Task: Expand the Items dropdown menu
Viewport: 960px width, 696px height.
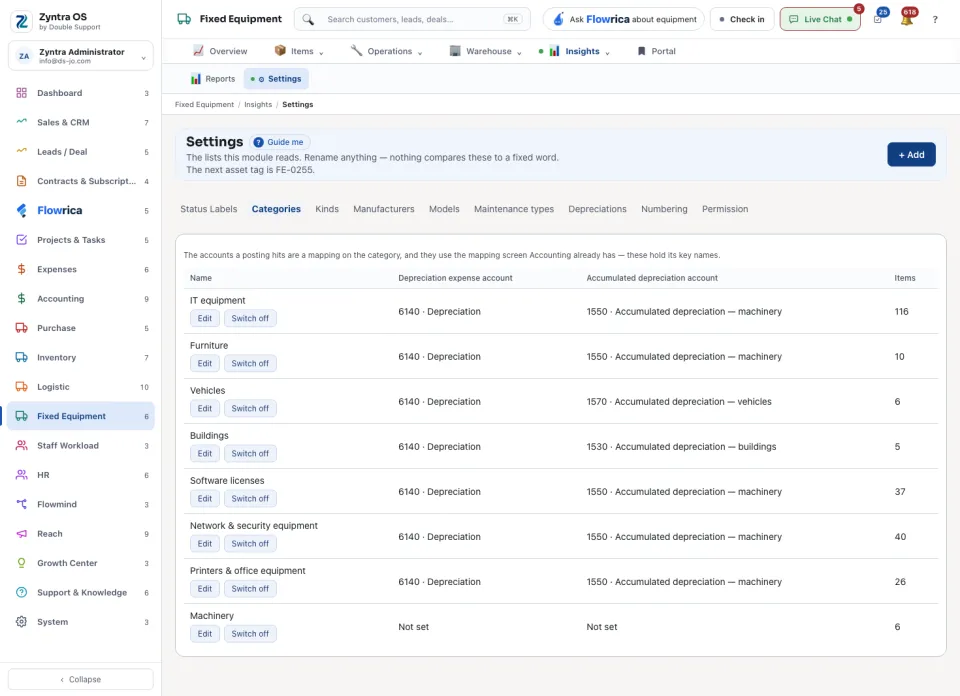Action: coord(299,51)
